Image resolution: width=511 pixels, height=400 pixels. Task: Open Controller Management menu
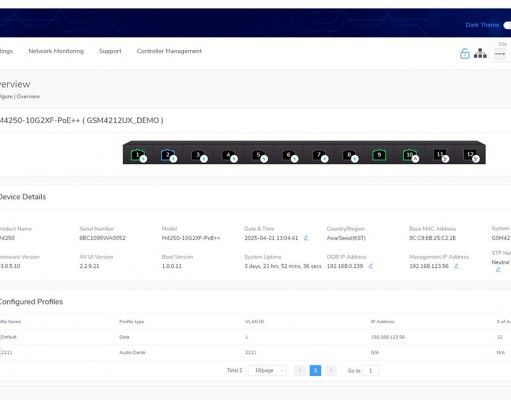click(x=169, y=51)
